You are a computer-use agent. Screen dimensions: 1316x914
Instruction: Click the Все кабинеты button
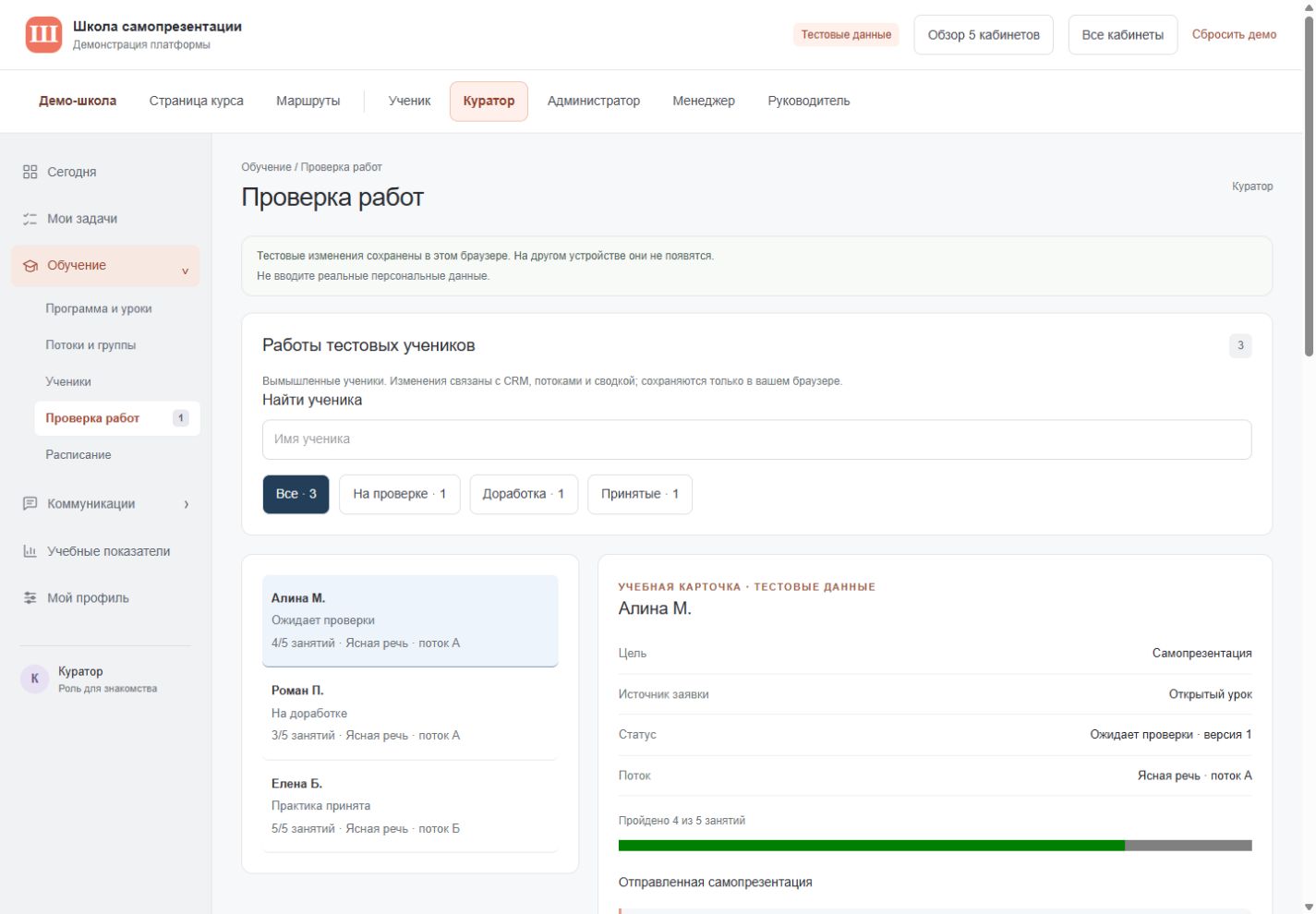tap(1123, 35)
